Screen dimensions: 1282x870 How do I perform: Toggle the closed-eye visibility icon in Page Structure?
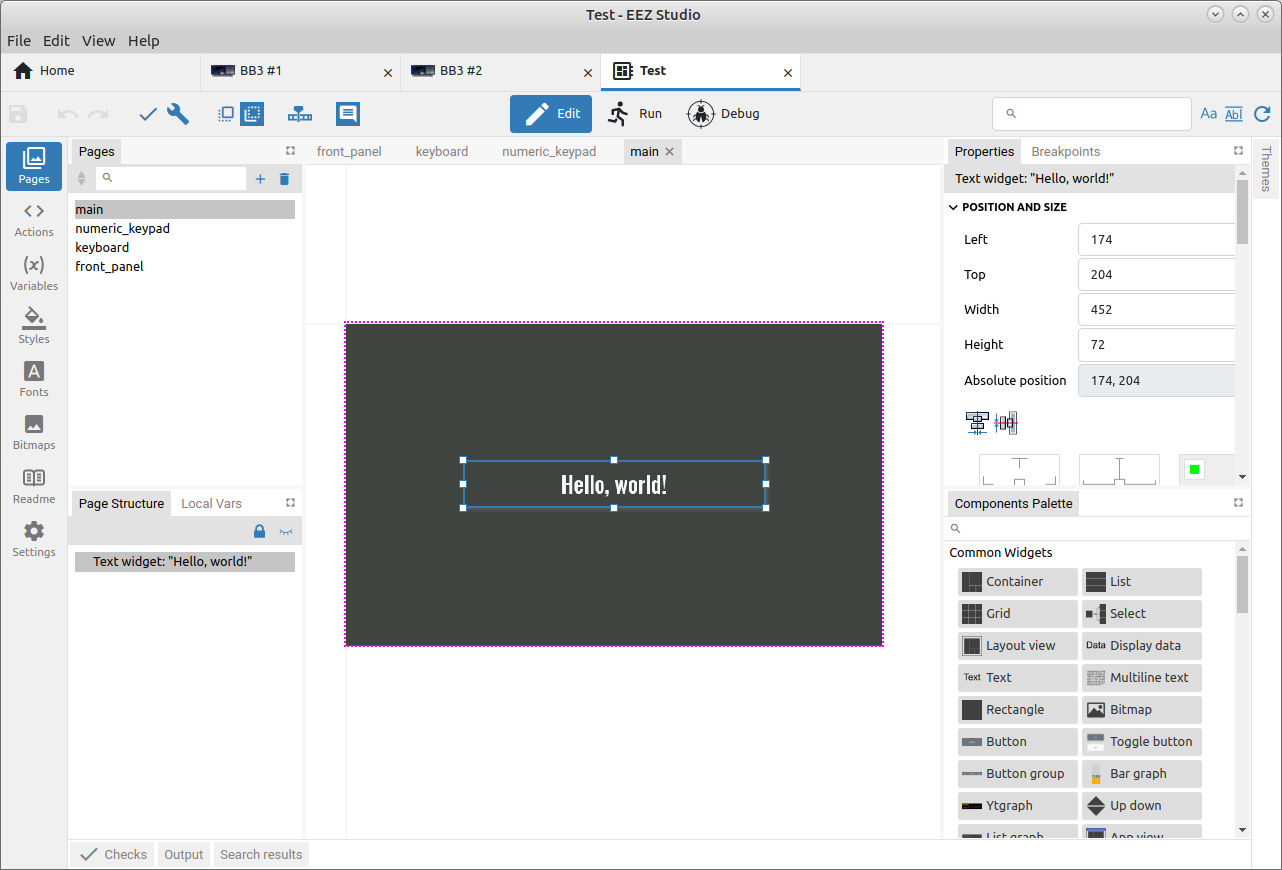click(x=286, y=531)
